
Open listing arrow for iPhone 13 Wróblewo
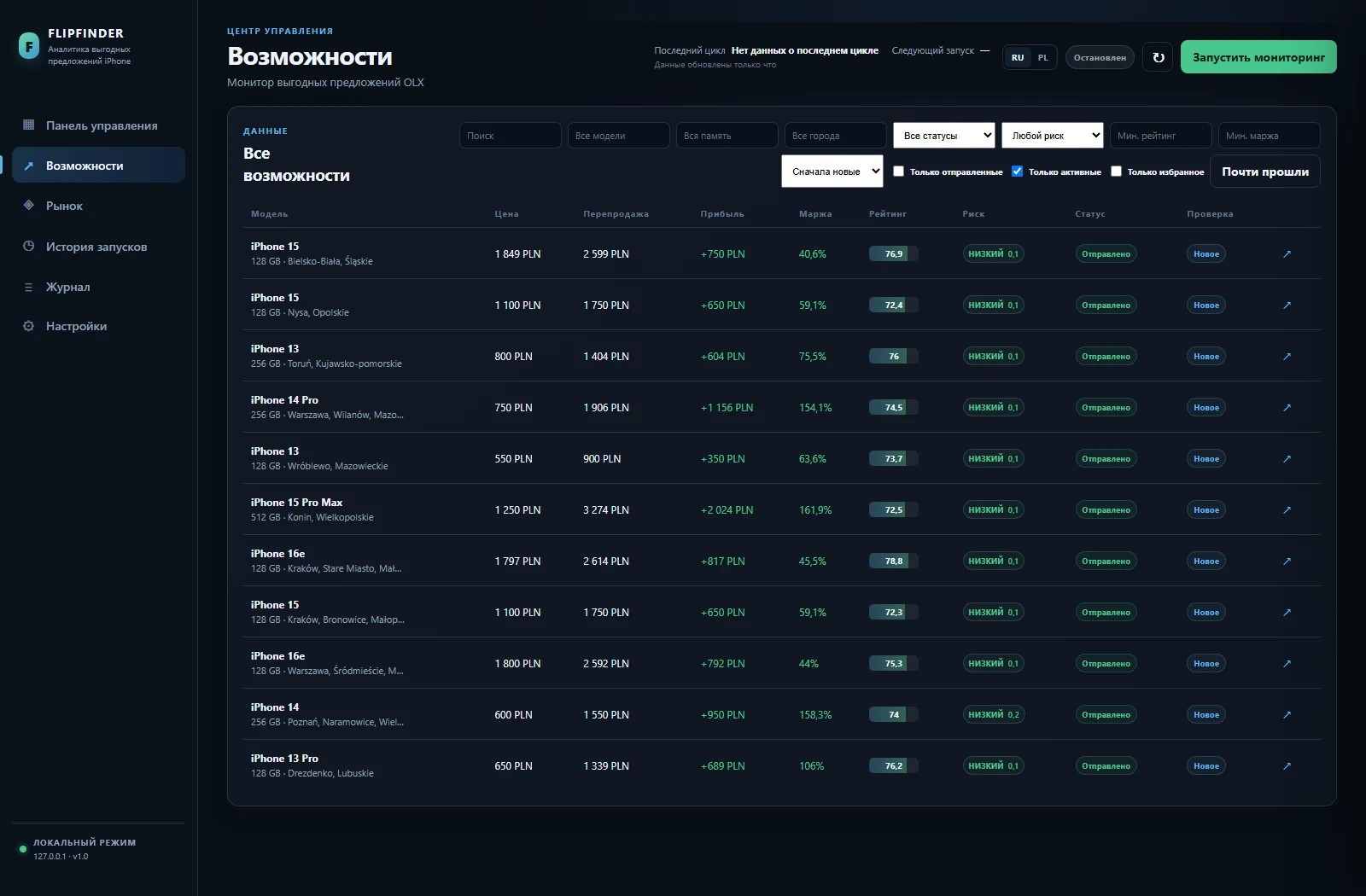pos(1287,458)
